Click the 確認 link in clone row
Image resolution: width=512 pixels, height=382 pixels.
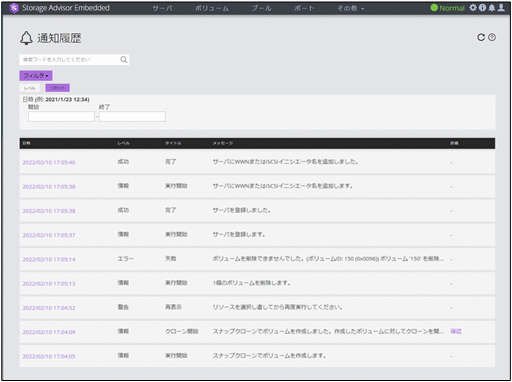pyautogui.click(x=456, y=331)
